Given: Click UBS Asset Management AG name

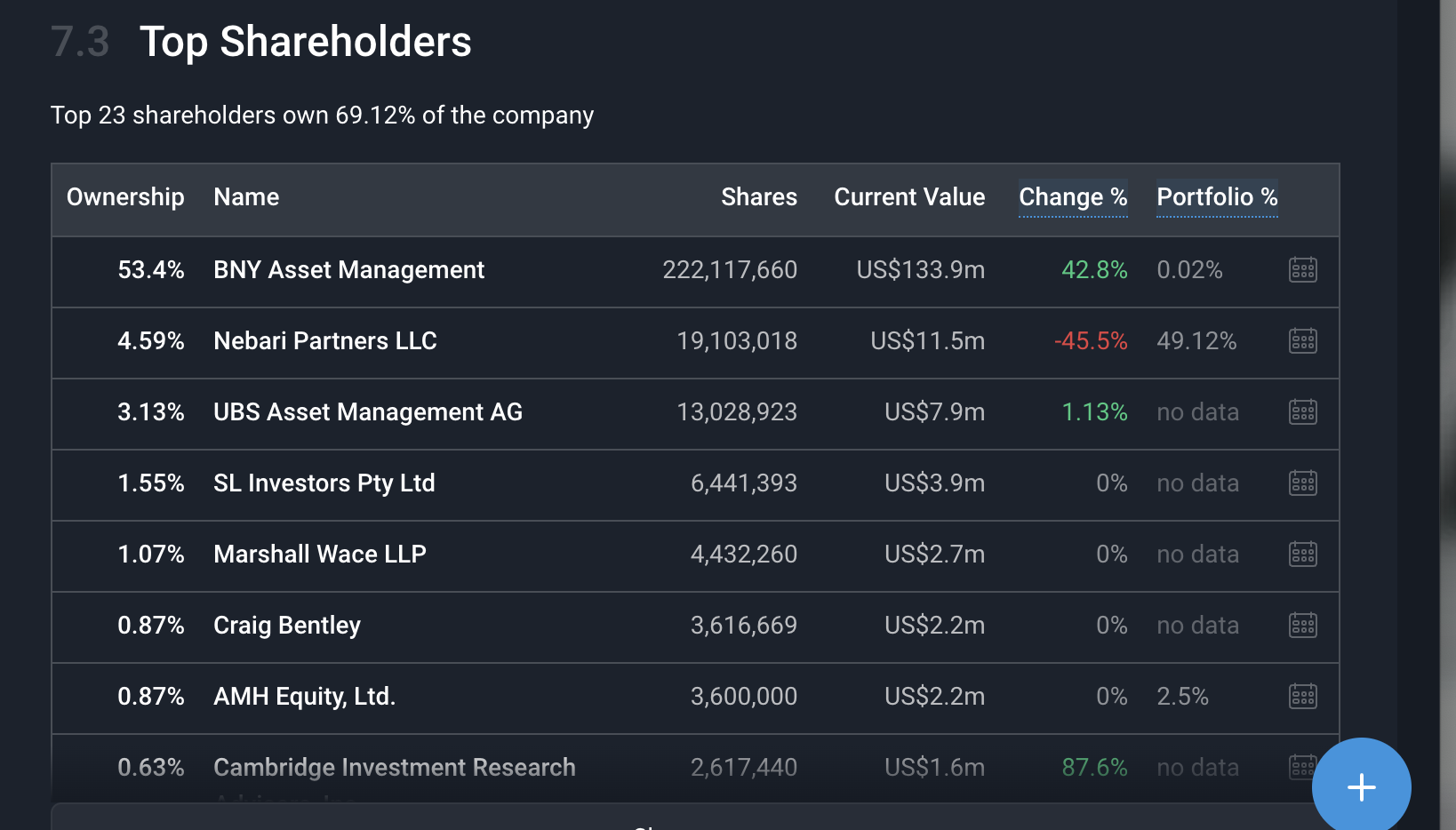Looking at the screenshot, I should [367, 412].
